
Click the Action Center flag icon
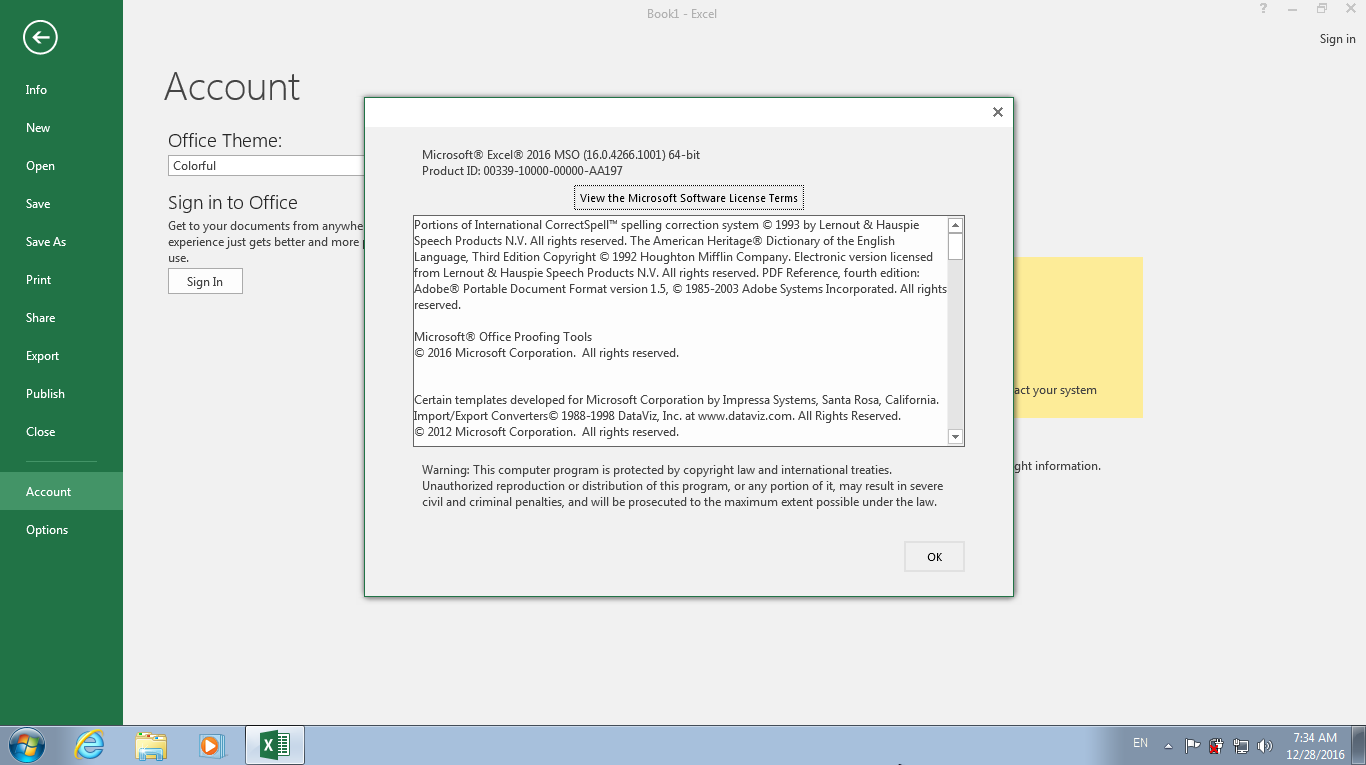point(1192,746)
